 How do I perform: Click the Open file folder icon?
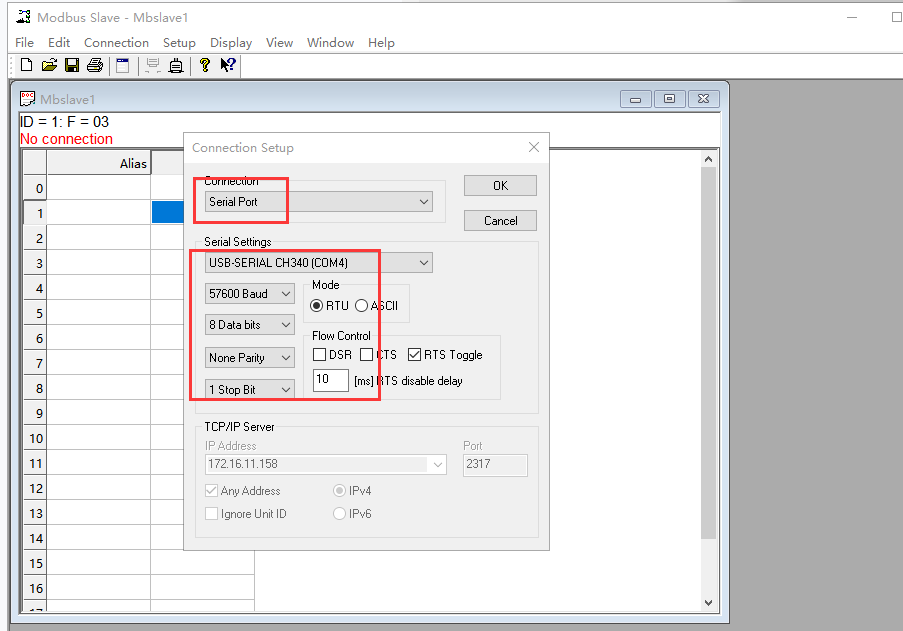coord(49,66)
